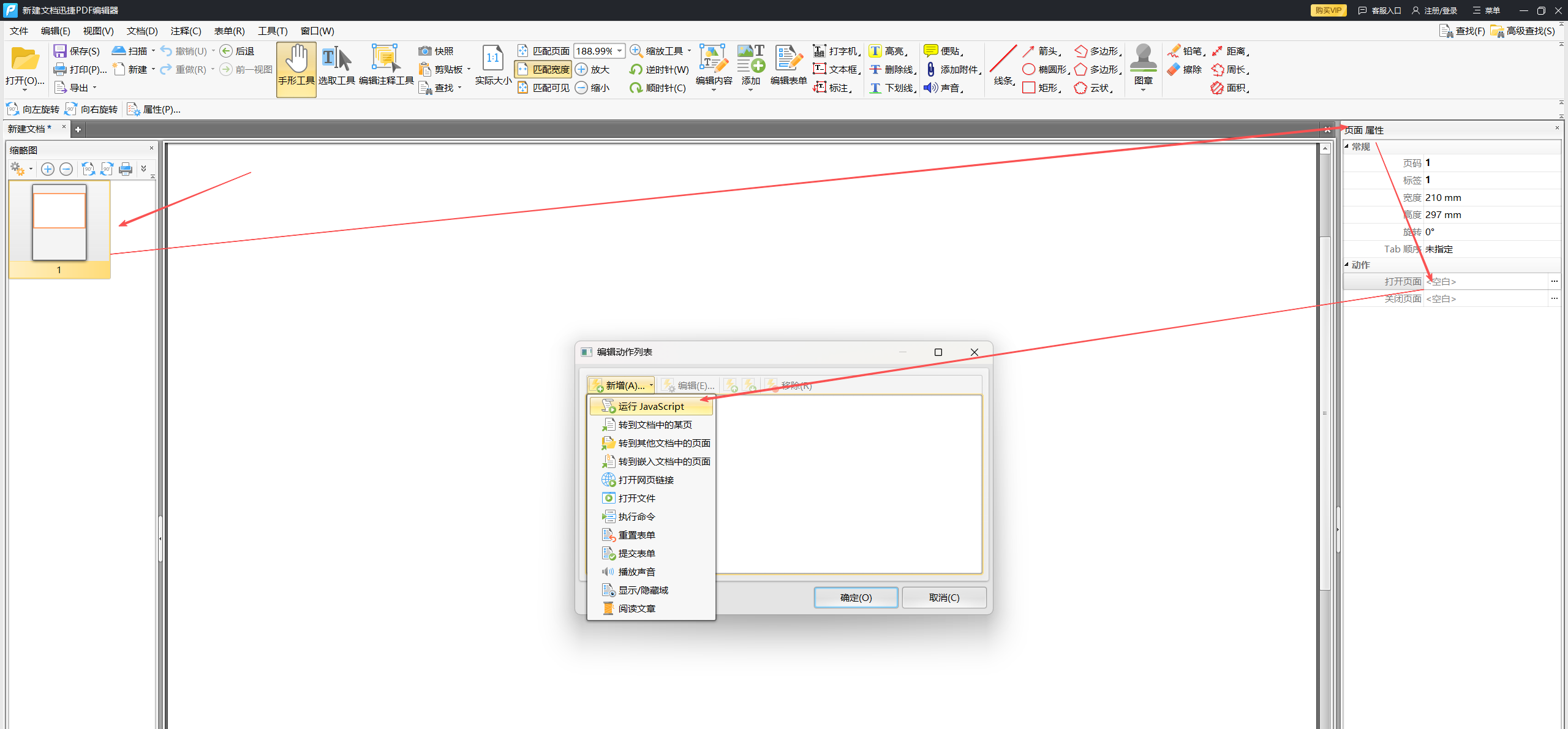Expand the 新增(A) dropdown arrow
This screenshot has height=729, width=1568.
point(651,385)
